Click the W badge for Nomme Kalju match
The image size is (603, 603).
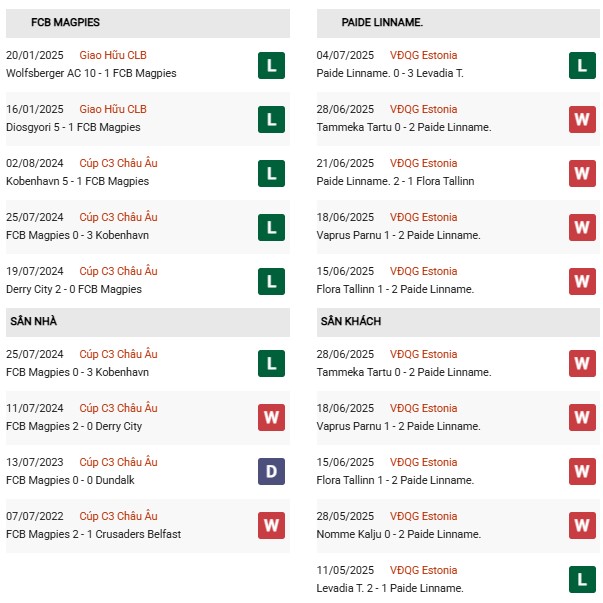[x=582, y=525]
